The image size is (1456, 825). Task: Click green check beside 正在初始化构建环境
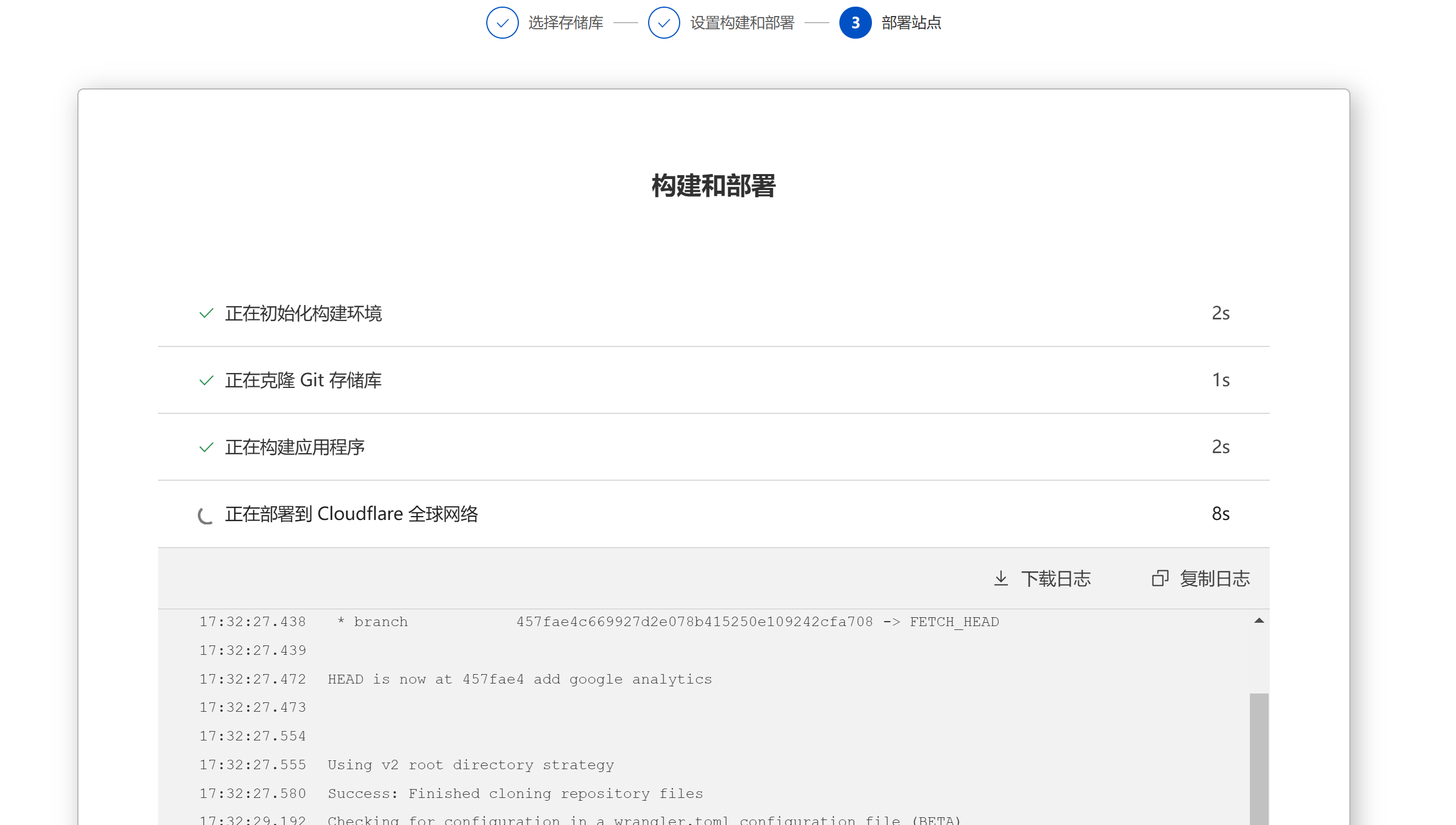pos(206,313)
